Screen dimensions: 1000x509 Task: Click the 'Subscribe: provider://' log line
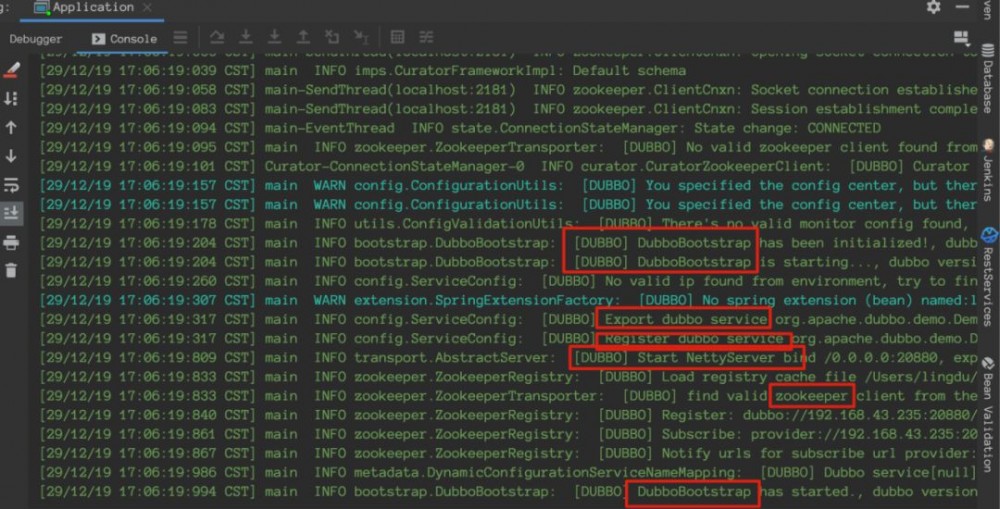click(x=508, y=434)
